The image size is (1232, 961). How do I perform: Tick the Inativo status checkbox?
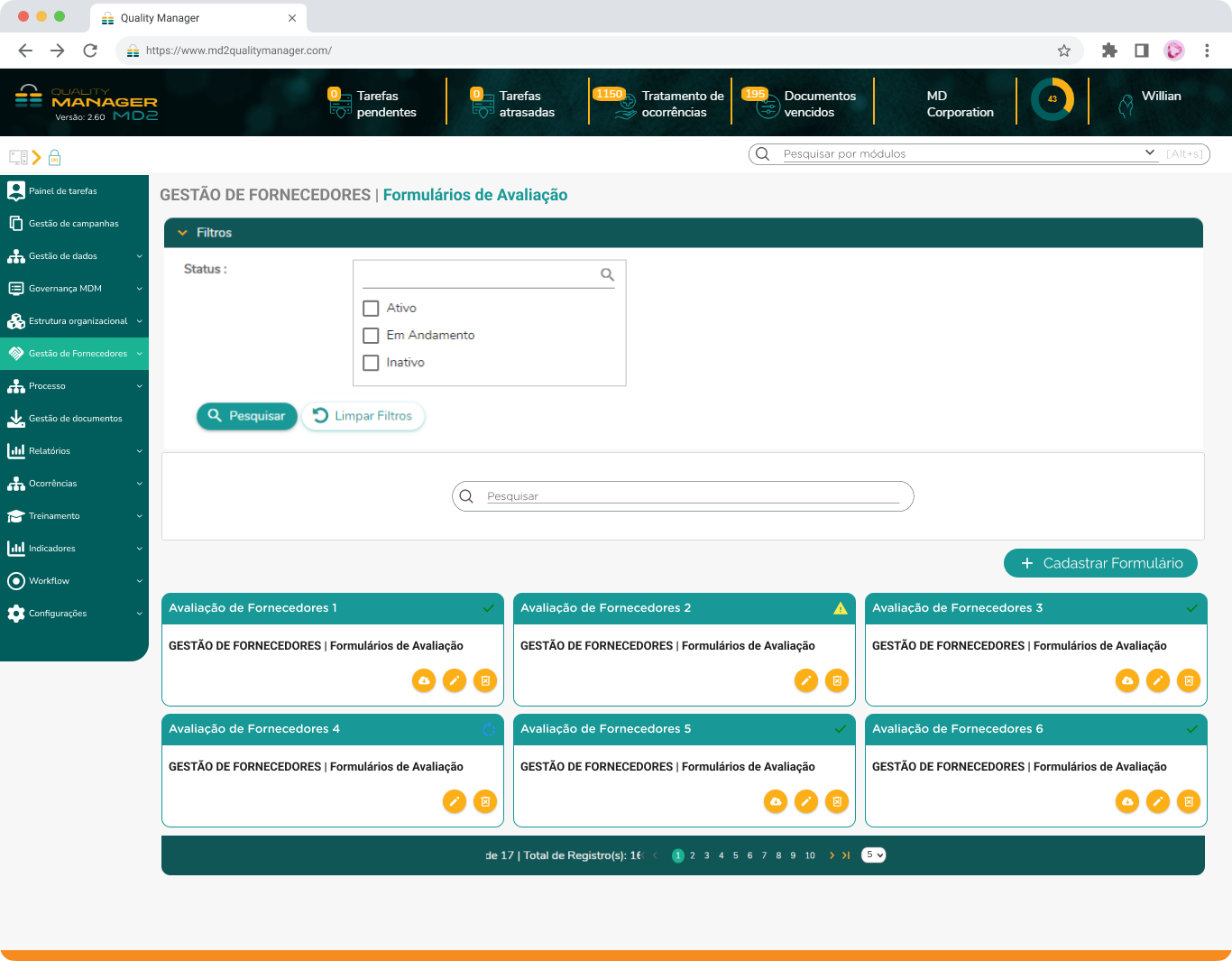[371, 363]
